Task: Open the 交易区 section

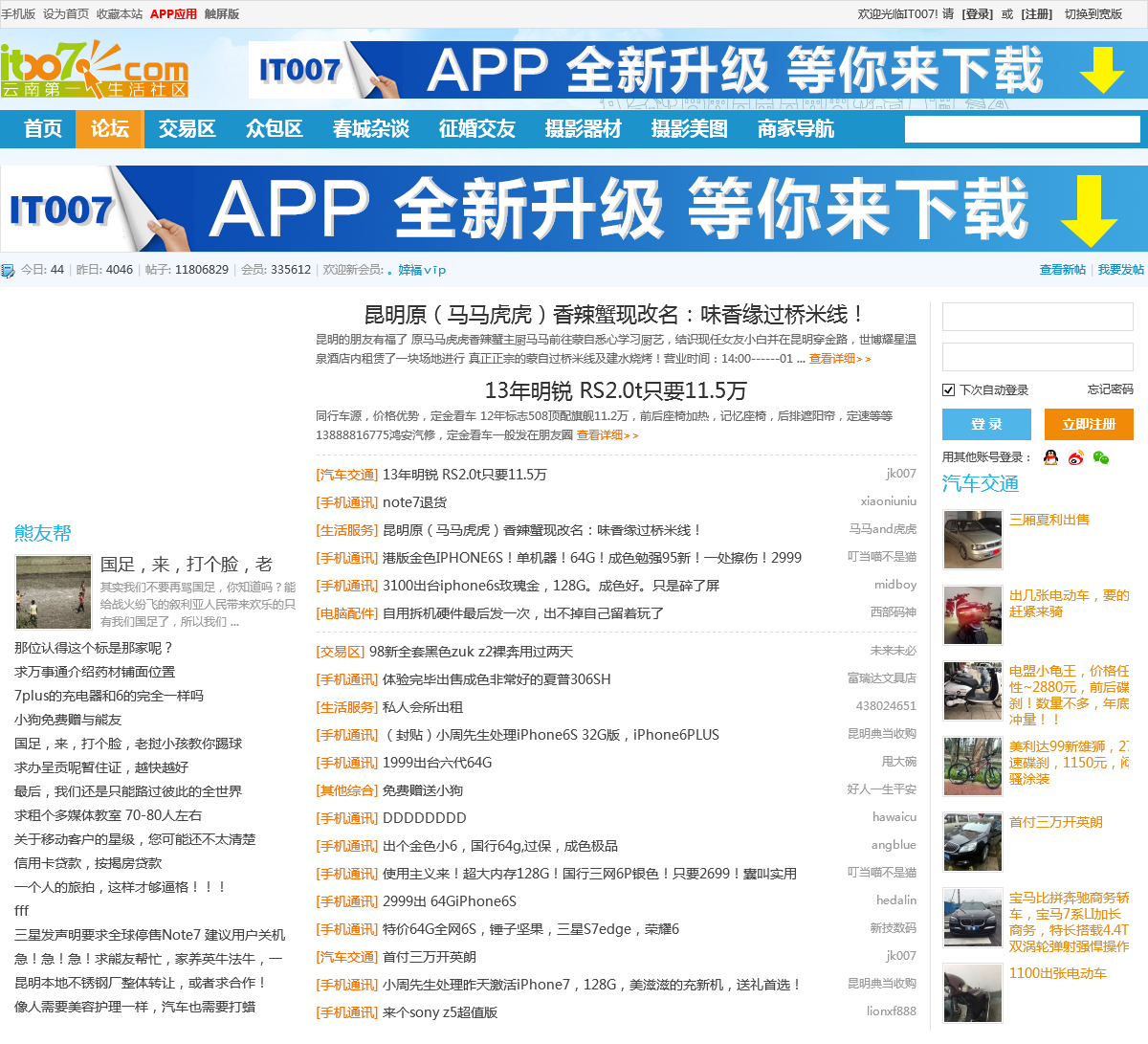Action: click(188, 129)
